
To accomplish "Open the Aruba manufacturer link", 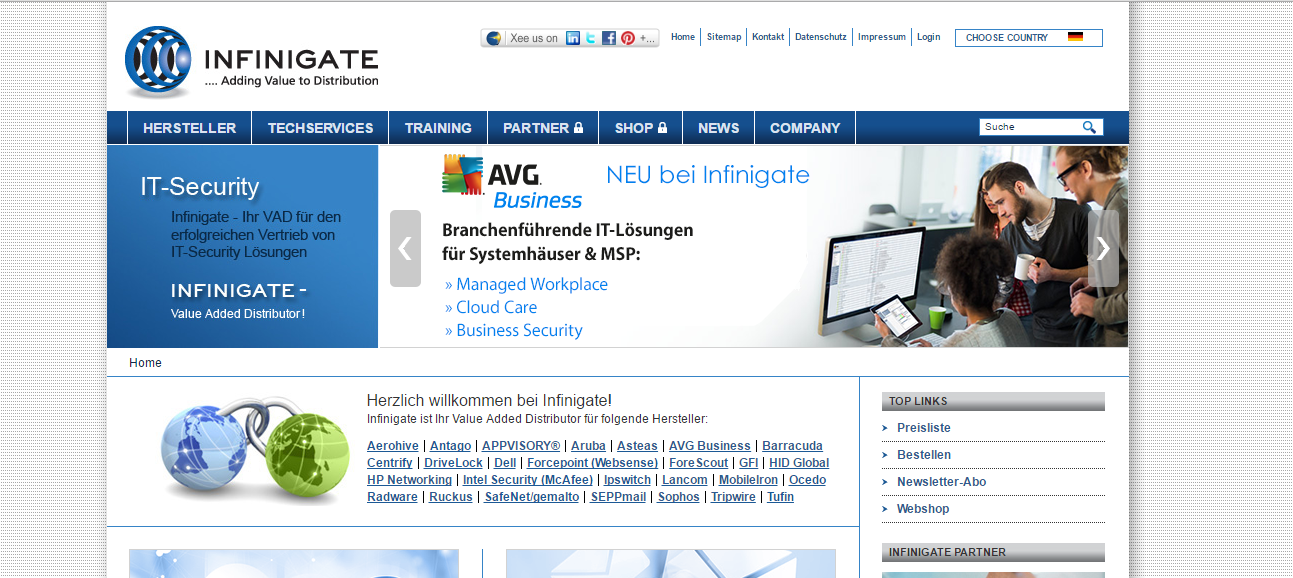I will pos(588,446).
